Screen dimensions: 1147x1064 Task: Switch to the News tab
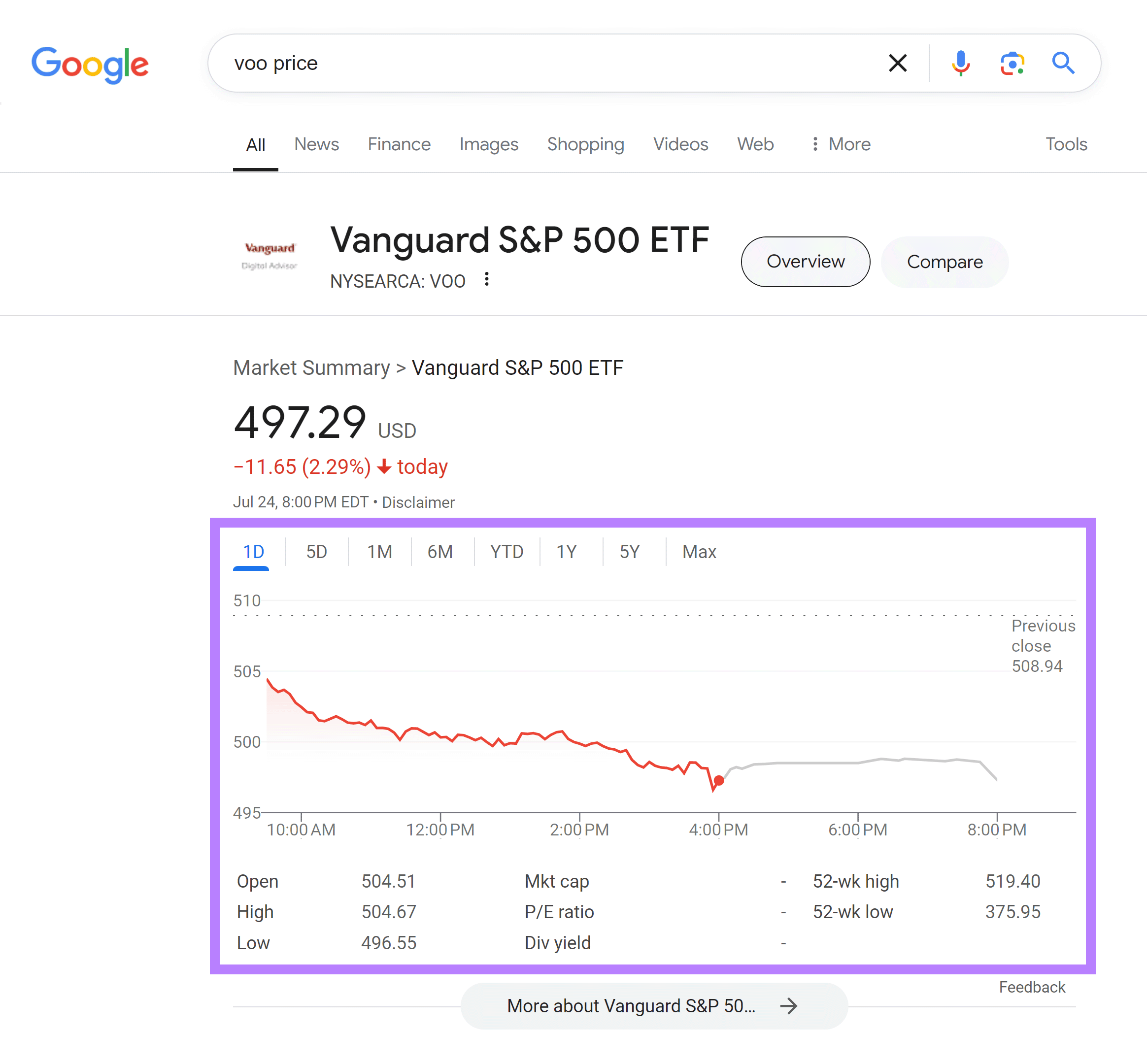[316, 144]
